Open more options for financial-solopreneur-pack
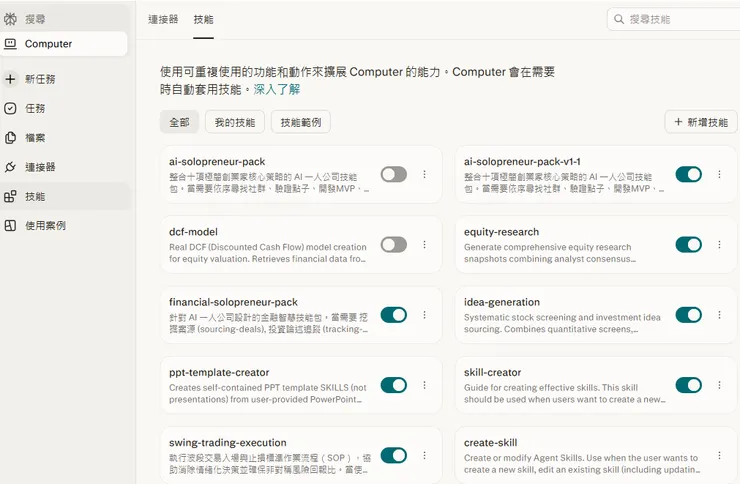Screen dimensions: 740x484 424,315
